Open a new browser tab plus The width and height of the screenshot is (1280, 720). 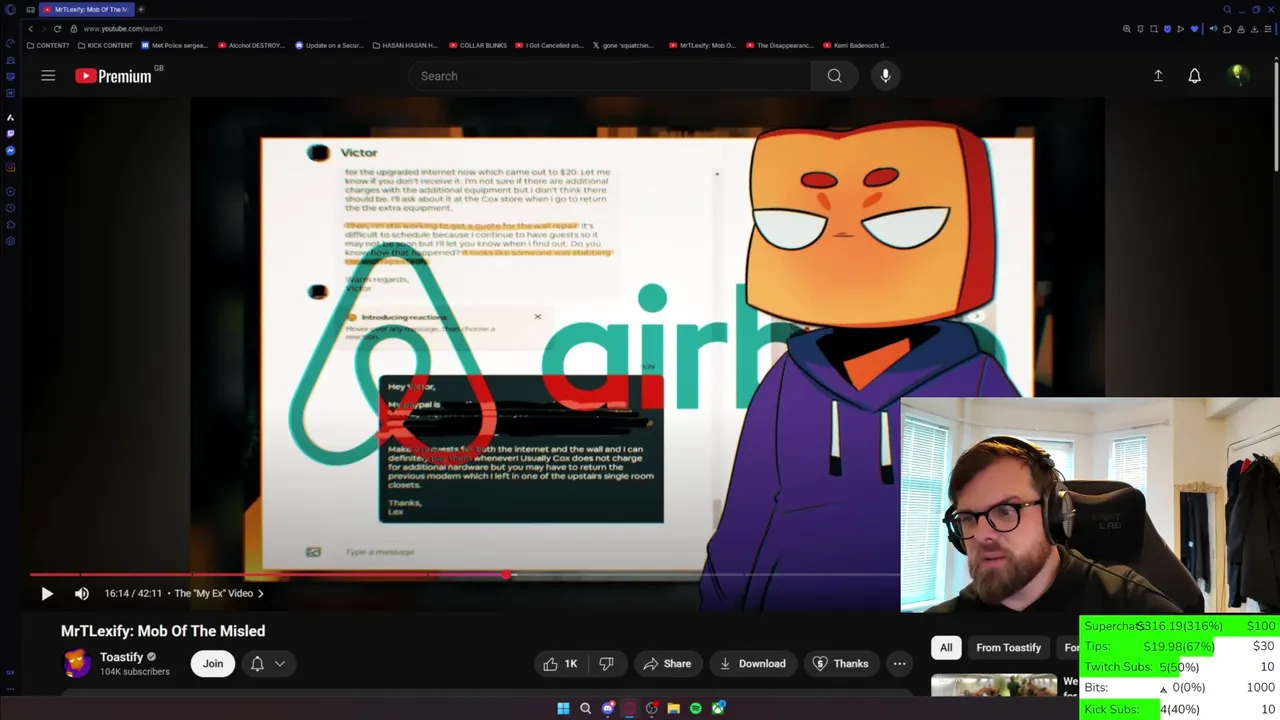(x=141, y=10)
